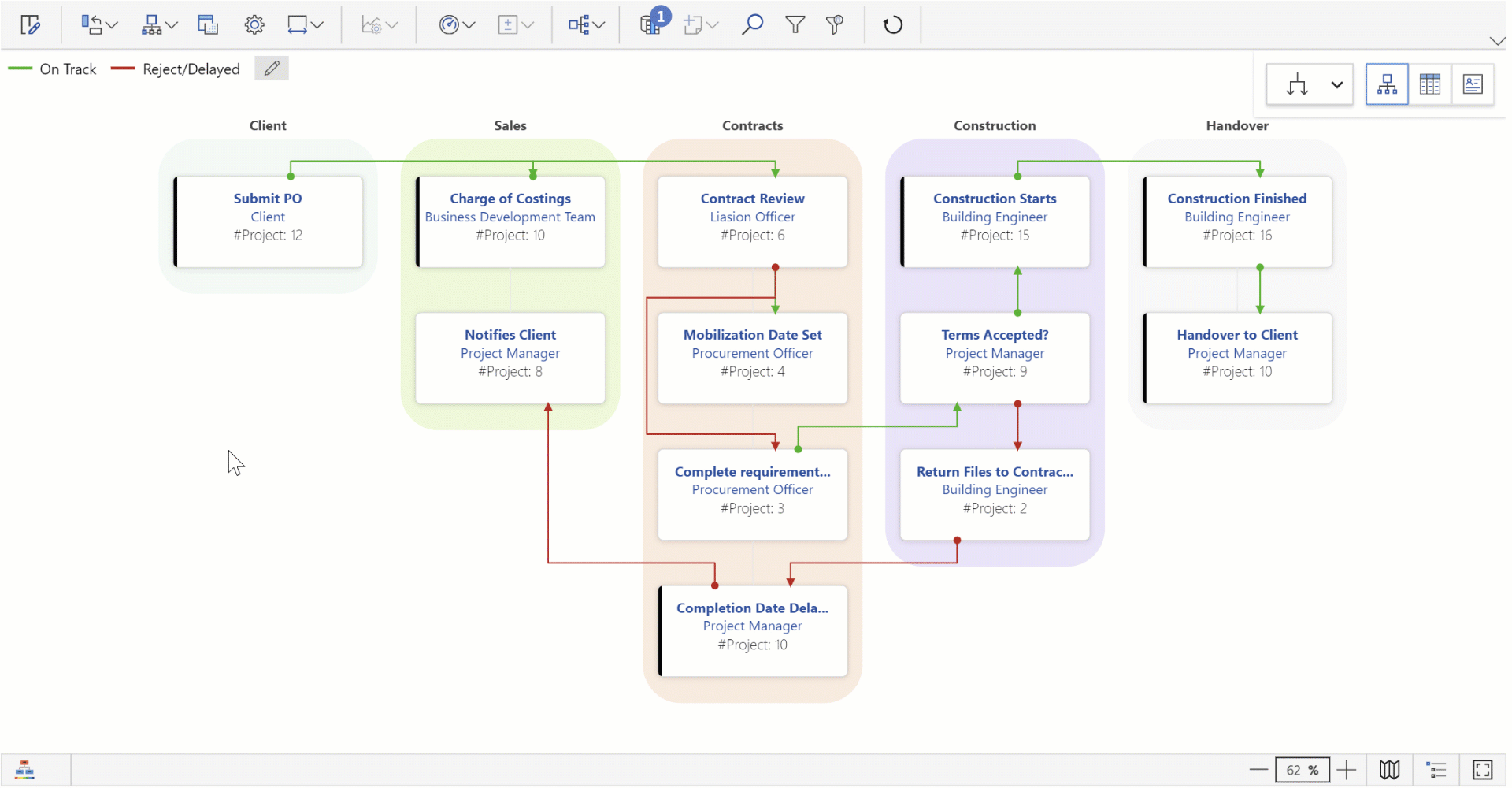The width and height of the screenshot is (1512, 788).
Task: Click zoom out minus button
Action: (1258, 770)
